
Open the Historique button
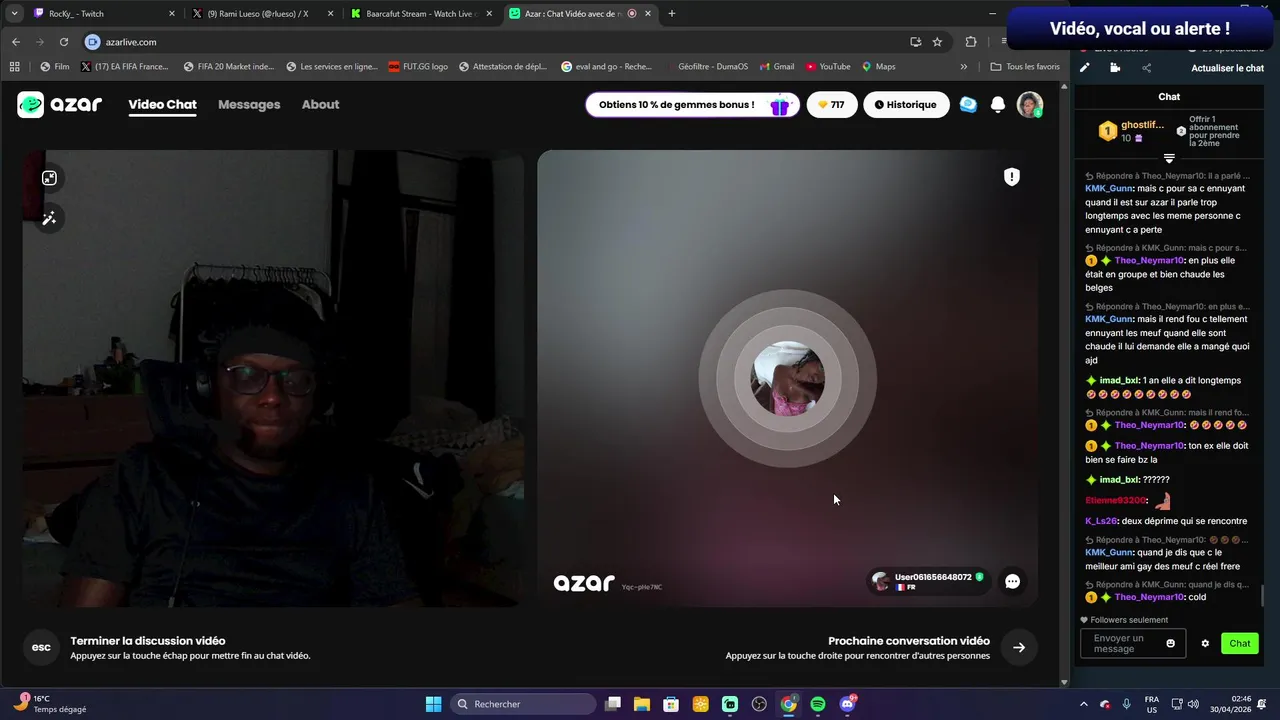click(906, 104)
